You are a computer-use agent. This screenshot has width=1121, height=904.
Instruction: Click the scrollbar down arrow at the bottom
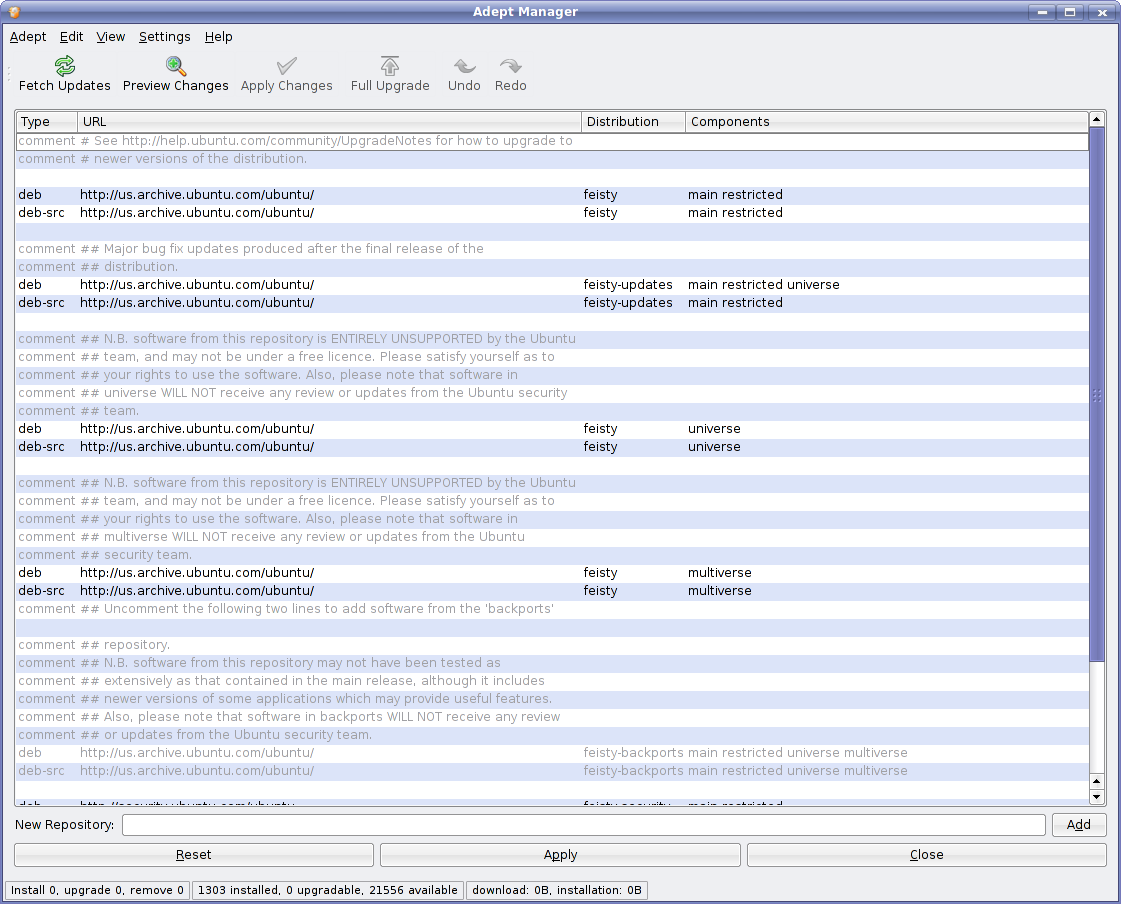click(x=1097, y=797)
